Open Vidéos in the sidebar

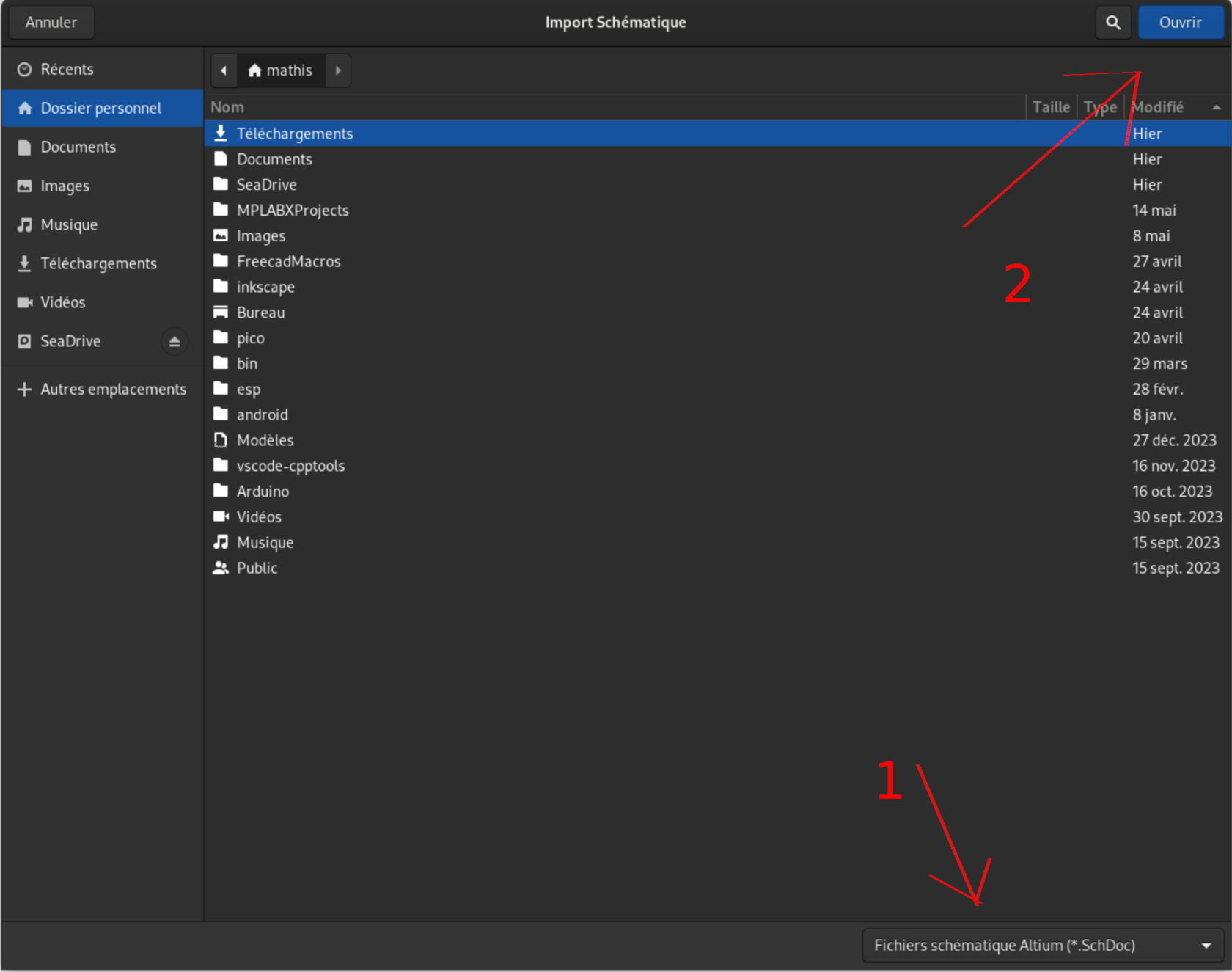click(x=102, y=302)
